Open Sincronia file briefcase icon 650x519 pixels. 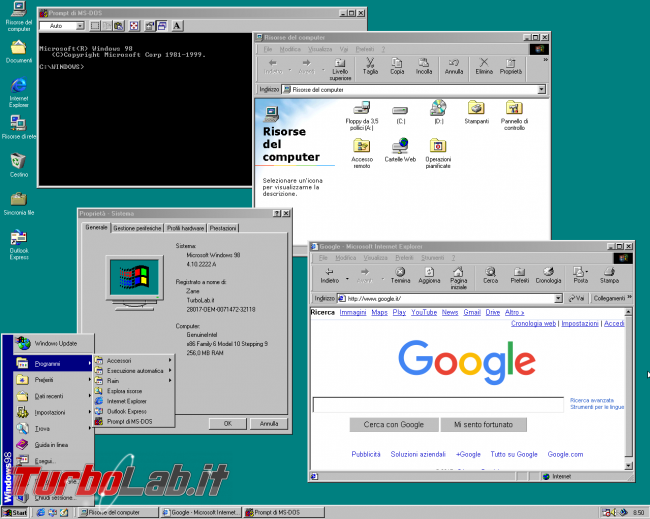19,204
